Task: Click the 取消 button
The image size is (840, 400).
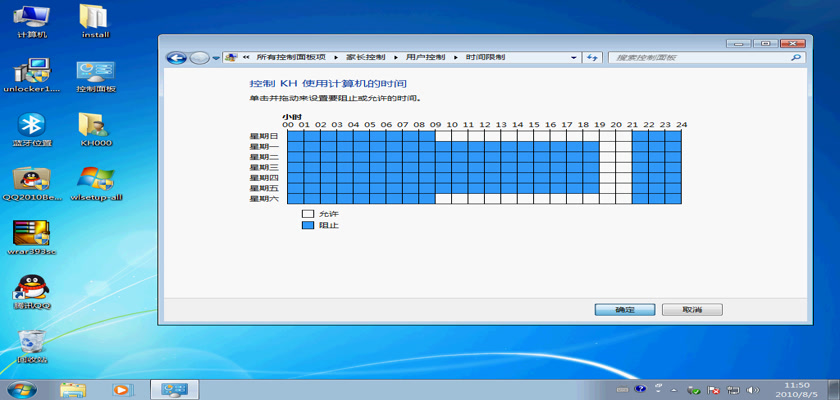Action: (691, 310)
